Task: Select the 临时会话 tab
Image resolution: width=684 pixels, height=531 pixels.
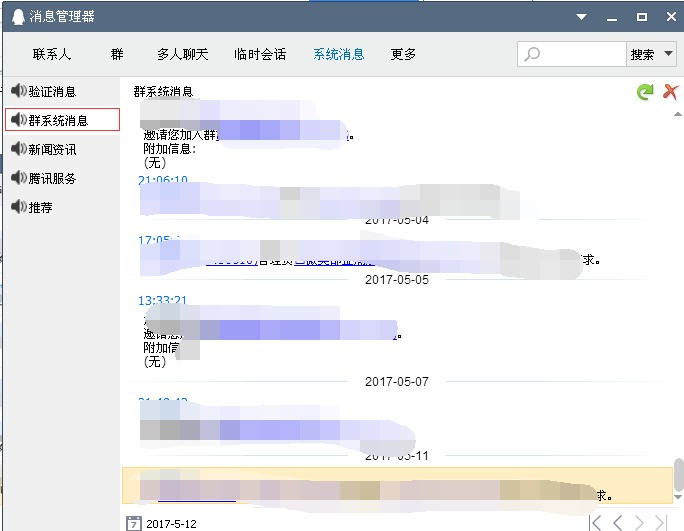Action: coord(260,54)
